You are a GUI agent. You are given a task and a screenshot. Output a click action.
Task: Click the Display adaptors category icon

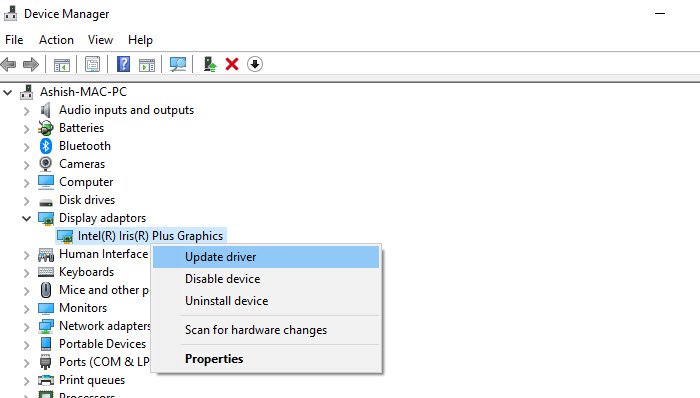[x=46, y=218]
